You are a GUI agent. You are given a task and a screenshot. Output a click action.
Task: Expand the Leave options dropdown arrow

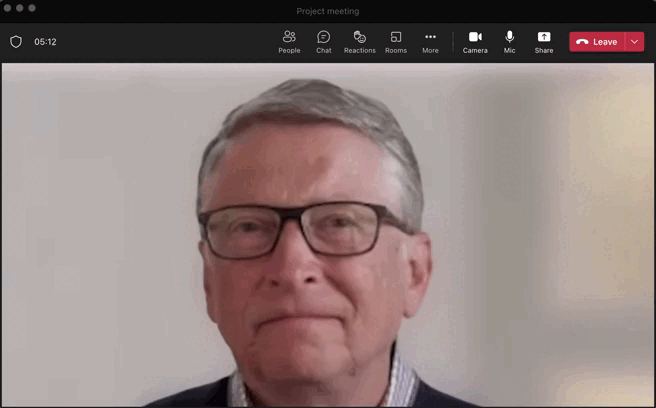click(635, 42)
